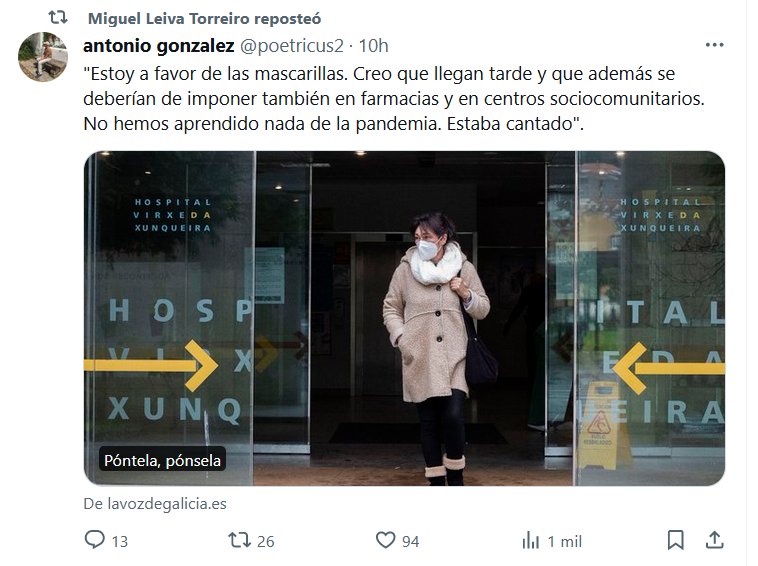Repost the tweet using the arrows icon
This screenshot has width=758, height=566.
239,539
